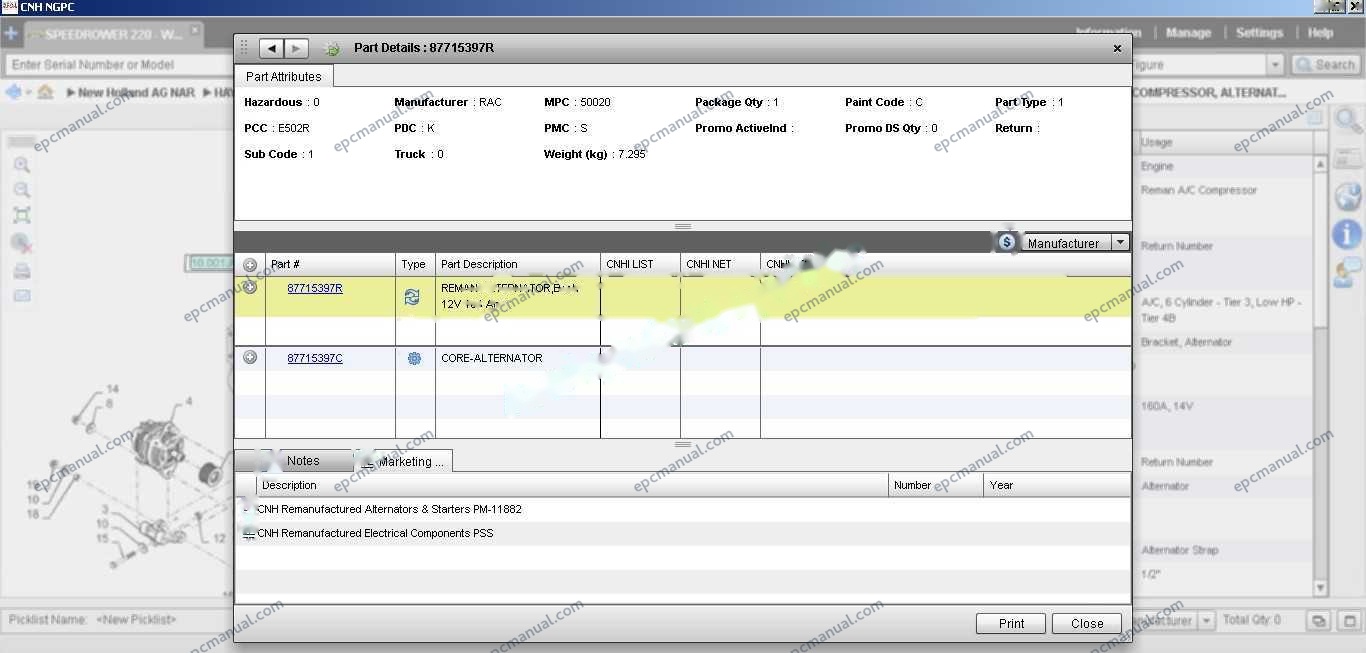1366x653 pixels.
Task: Click the blue information icon in the right sidebar
Action: (1347, 234)
